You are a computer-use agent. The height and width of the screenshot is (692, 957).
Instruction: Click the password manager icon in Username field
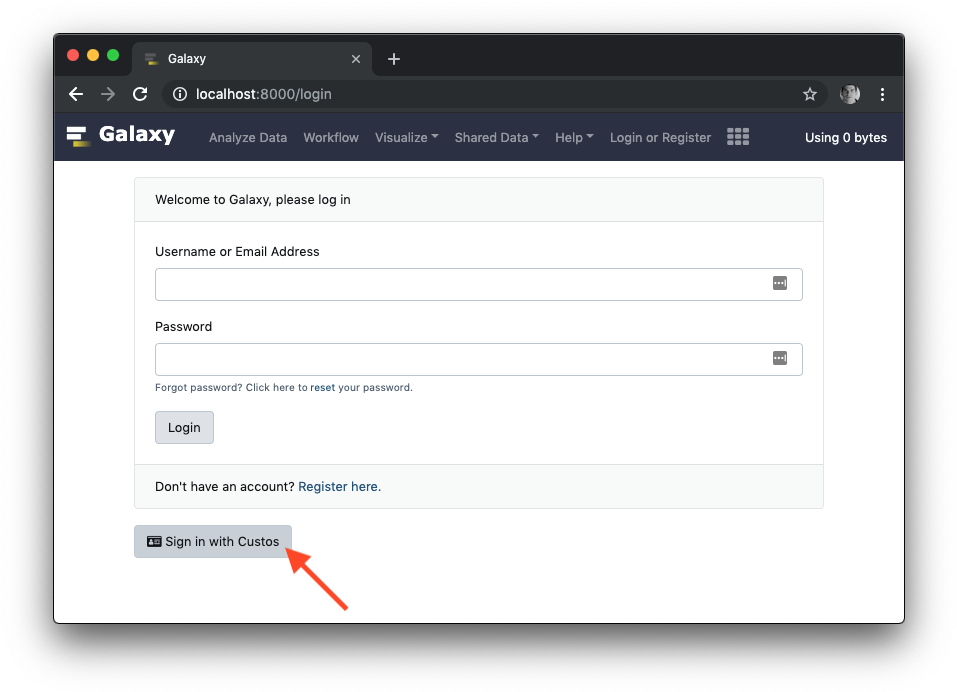[x=779, y=283]
